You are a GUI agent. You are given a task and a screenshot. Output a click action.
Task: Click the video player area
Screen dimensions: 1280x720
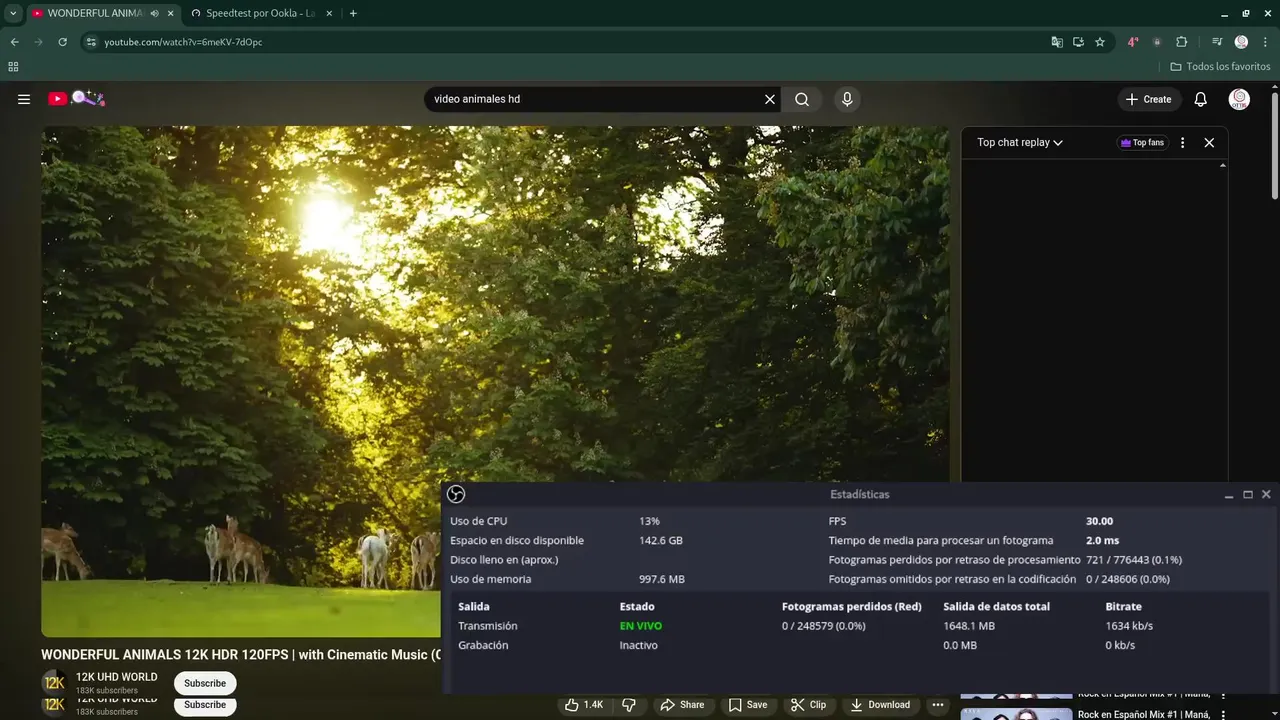click(x=495, y=381)
